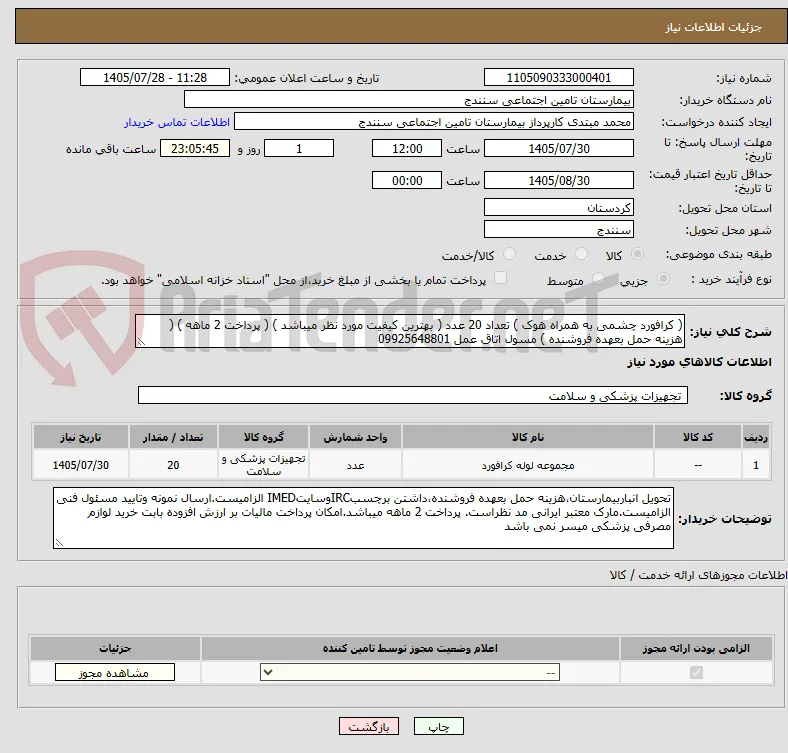The height and width of the screenshot is (753, 788).
Task: Open اطلاعات تماس خریدار link
Action: click(177, 122)
